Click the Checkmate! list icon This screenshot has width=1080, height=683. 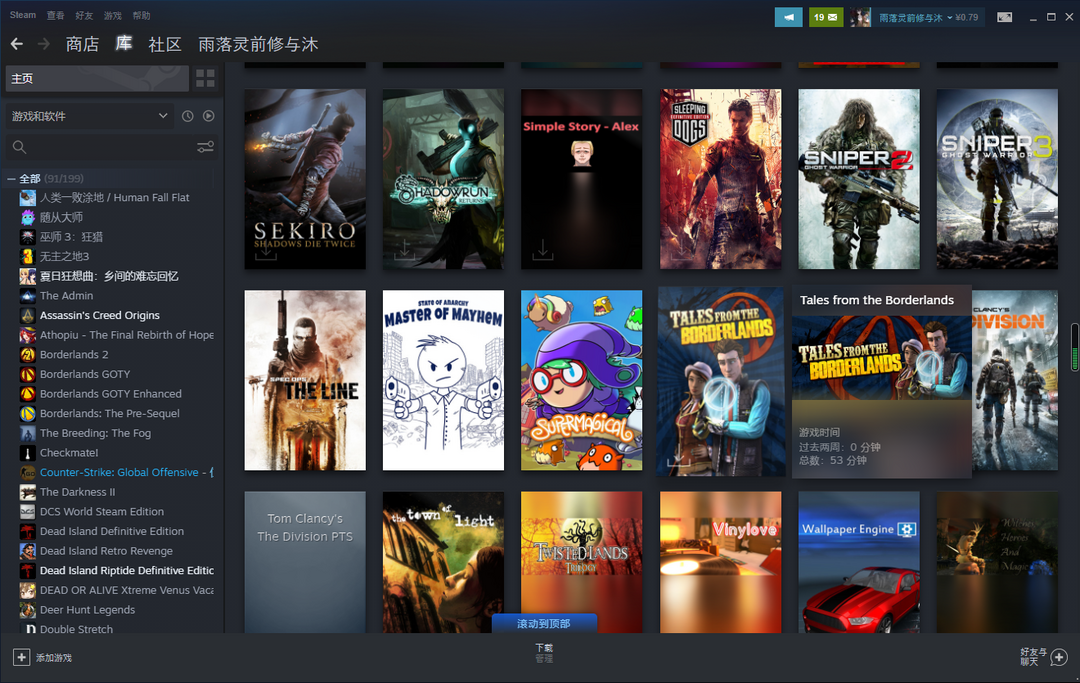(x=28, y=453)
